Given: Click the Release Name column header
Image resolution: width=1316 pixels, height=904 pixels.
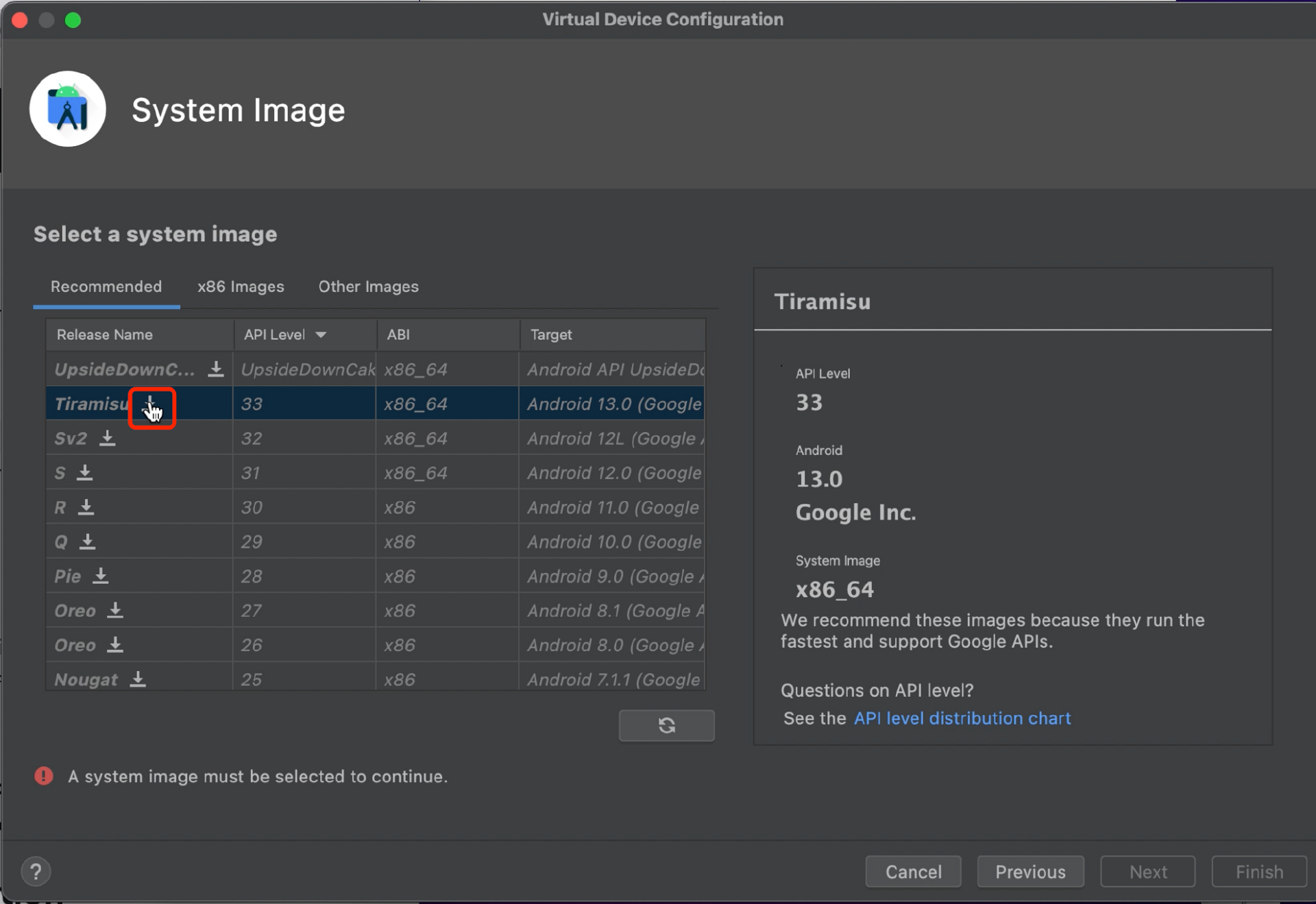Looking at the screenshot, I should [x=140, y=334].
